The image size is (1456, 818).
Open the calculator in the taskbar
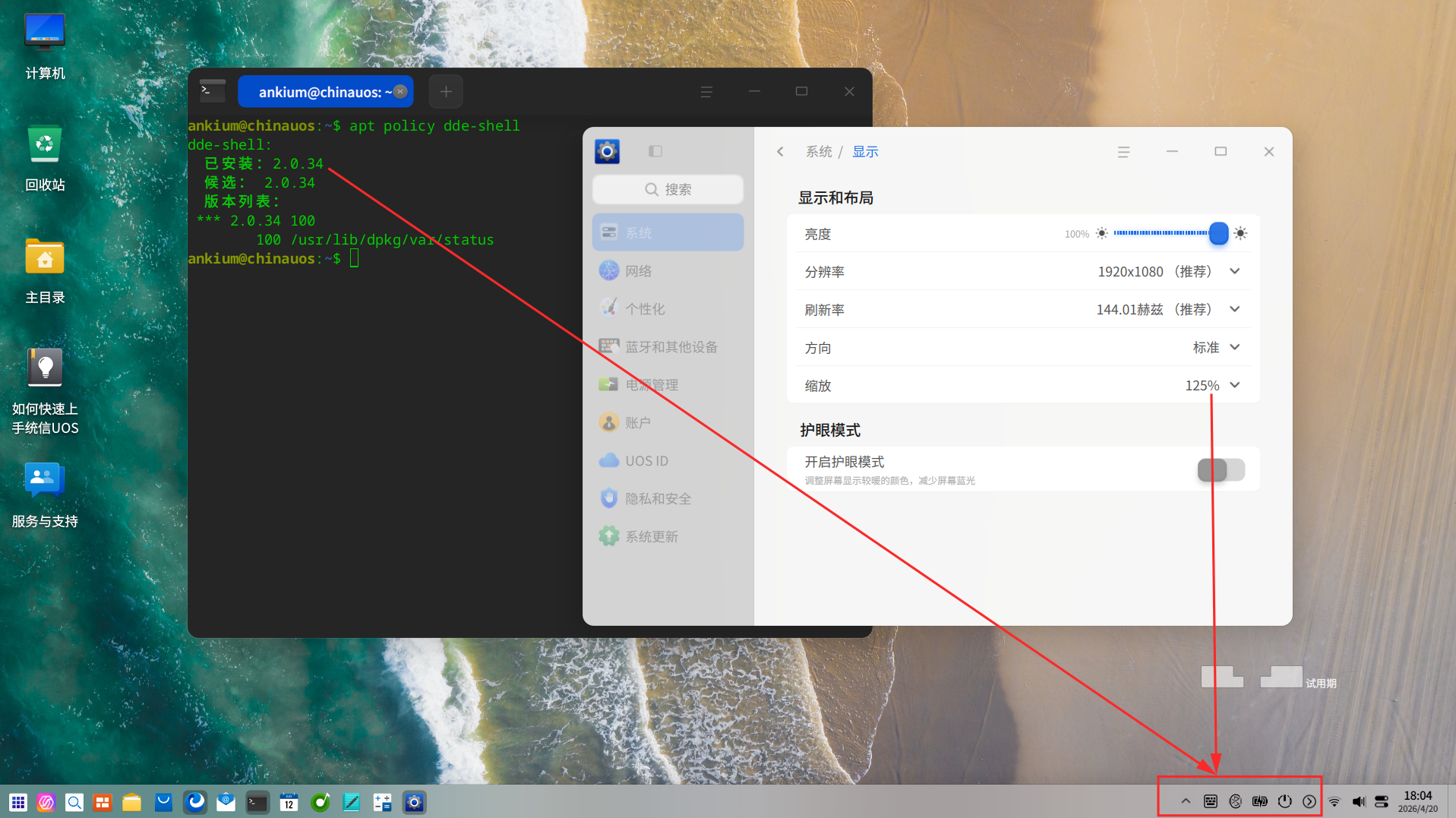tap(383, 802)
